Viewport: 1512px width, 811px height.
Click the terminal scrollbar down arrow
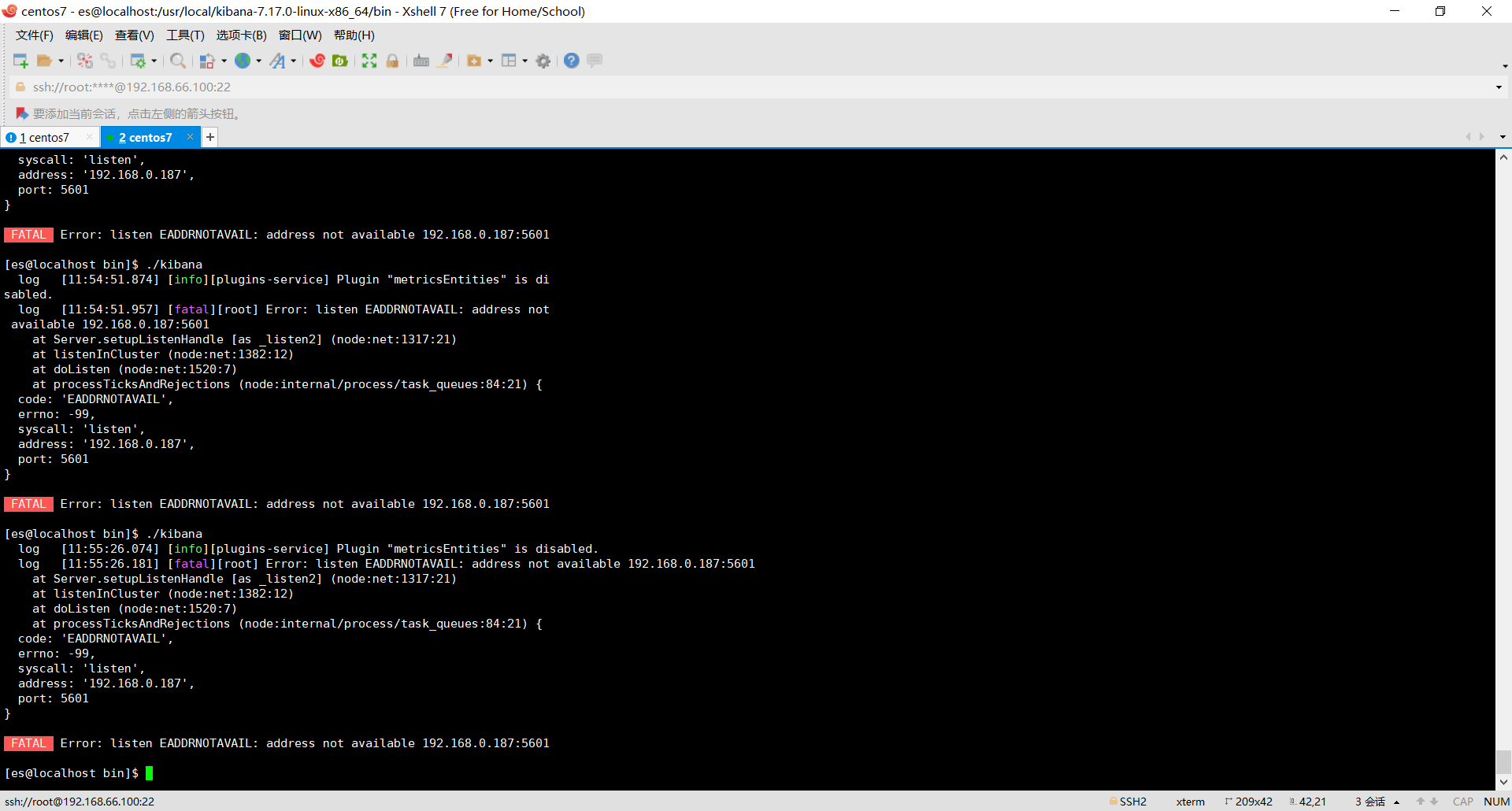click(1503, 783)
